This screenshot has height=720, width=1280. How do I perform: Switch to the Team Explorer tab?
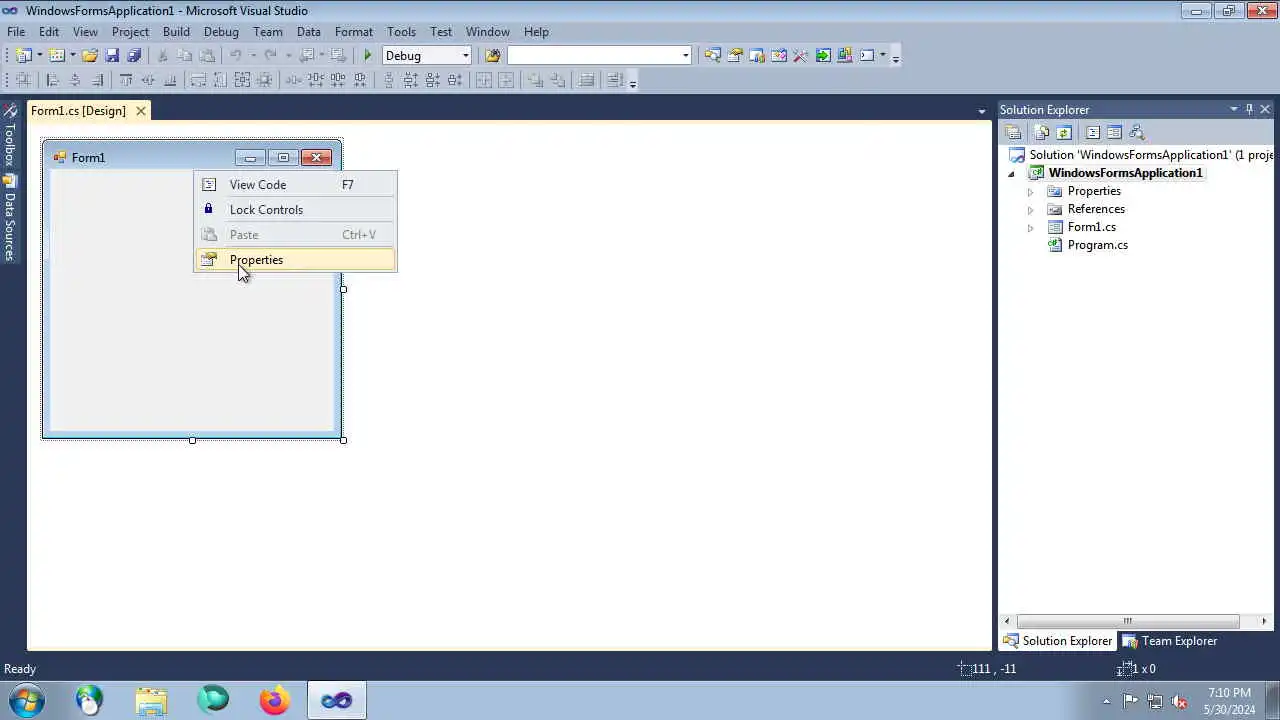point(1169,641)
